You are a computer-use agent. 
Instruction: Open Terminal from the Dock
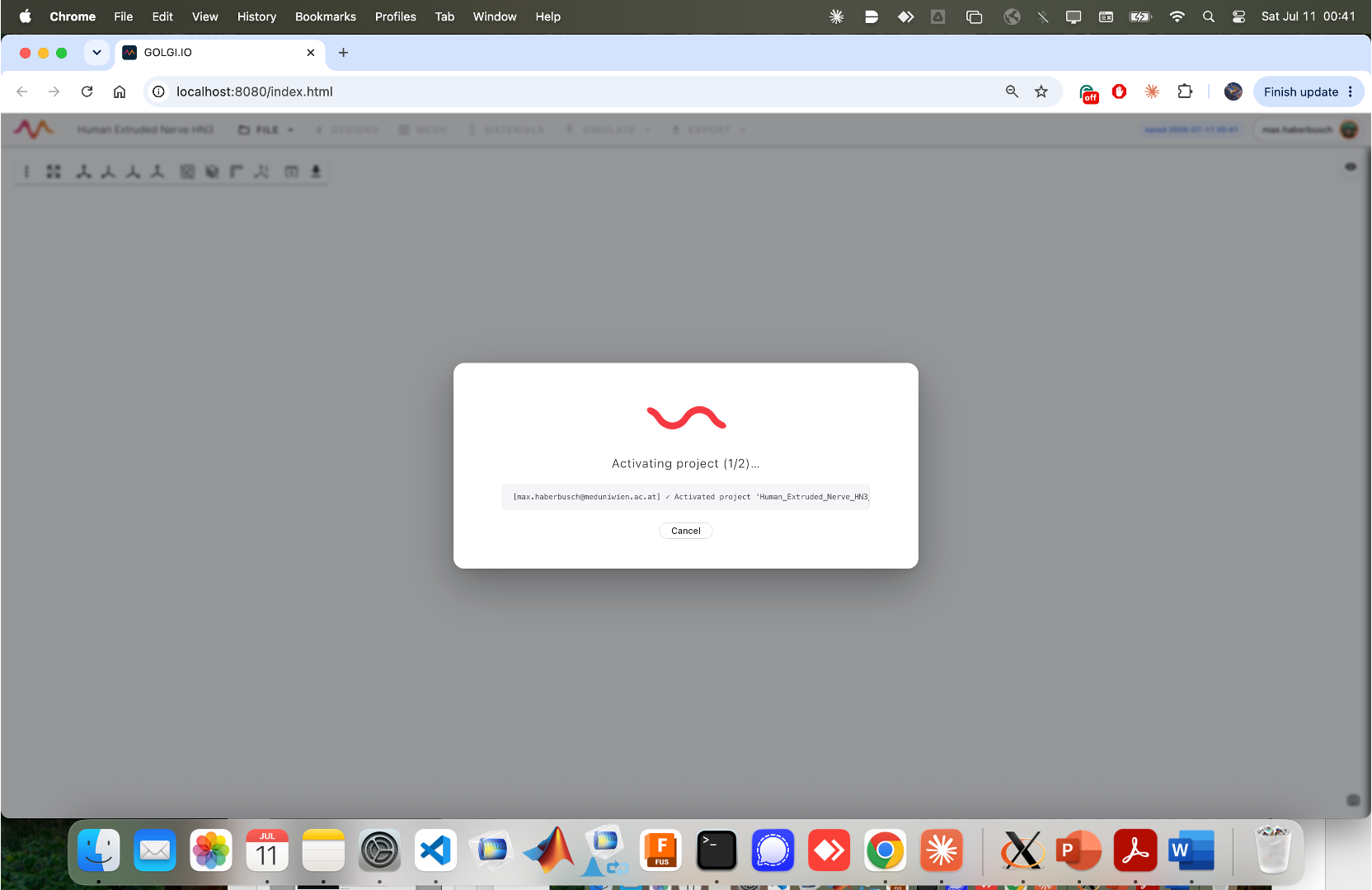717,850
